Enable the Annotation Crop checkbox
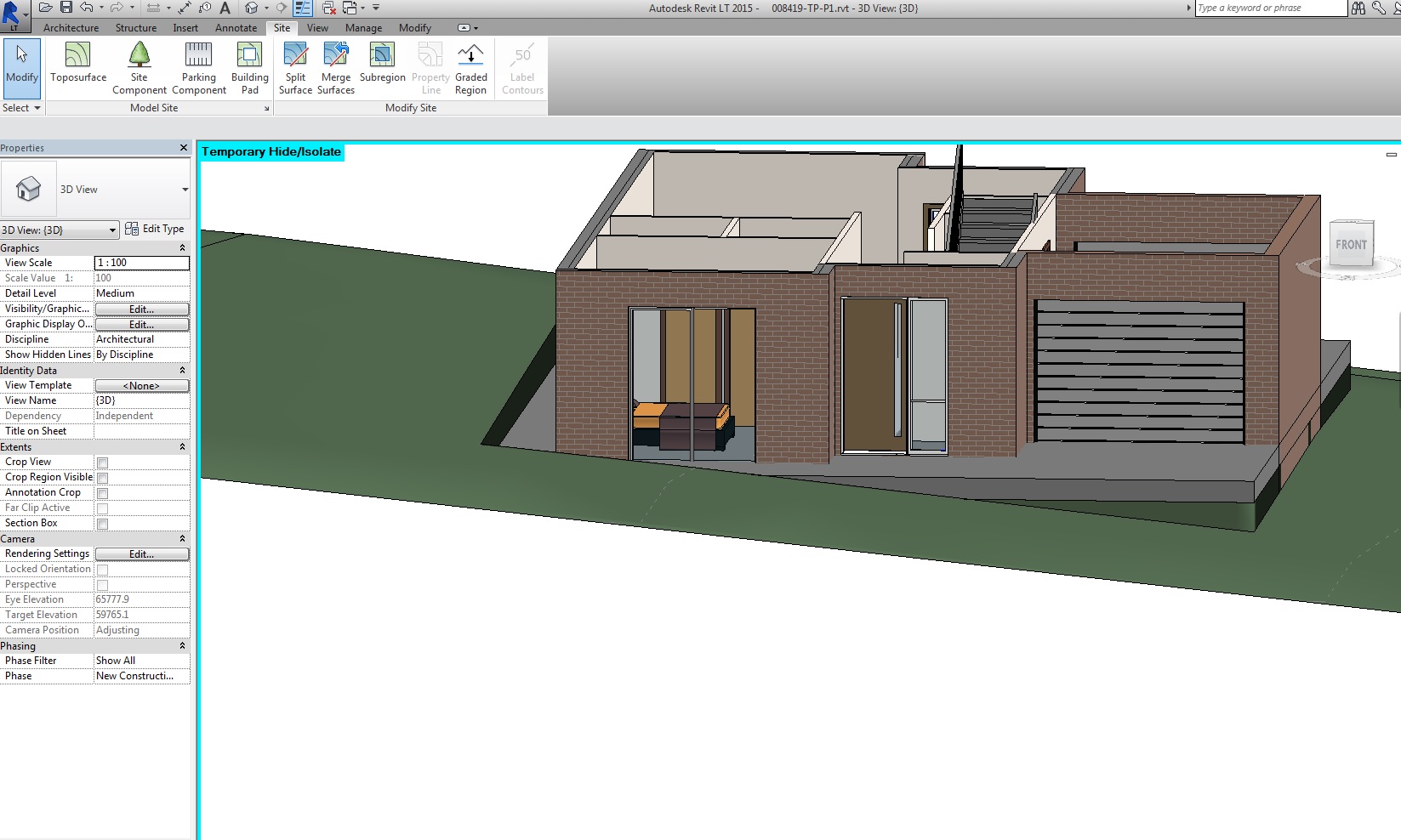 [x=102, y=493]
